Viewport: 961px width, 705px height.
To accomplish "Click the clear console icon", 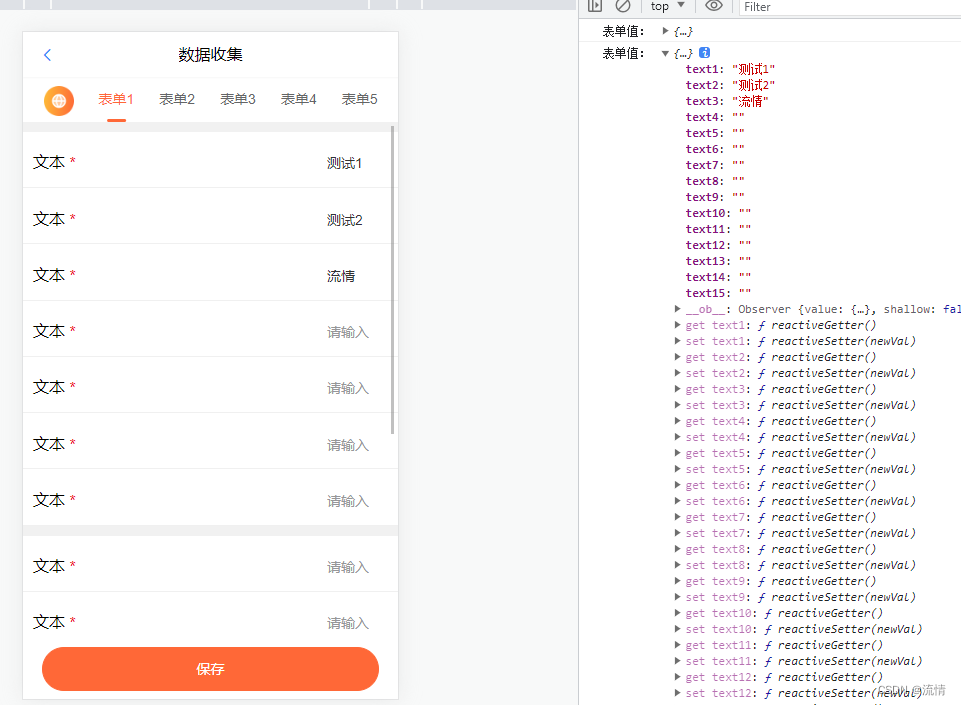I will pos(624,7).
